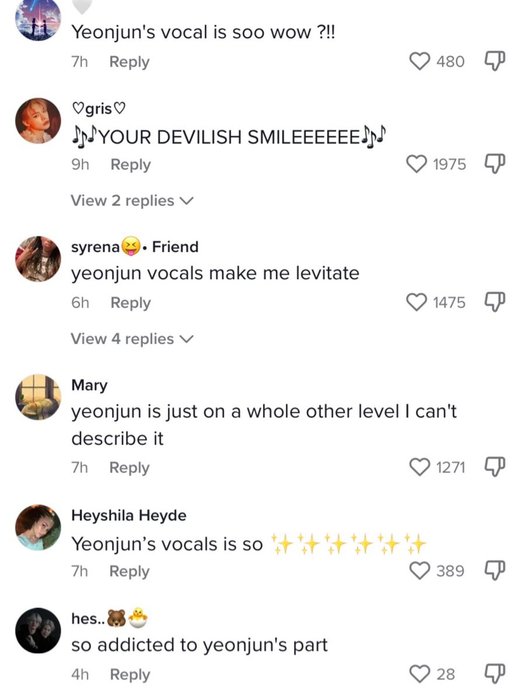525x700 pixels.
Task: Toggle thumbs-down on Heyshila Heyde's comment
Action: tap(495, 571)
